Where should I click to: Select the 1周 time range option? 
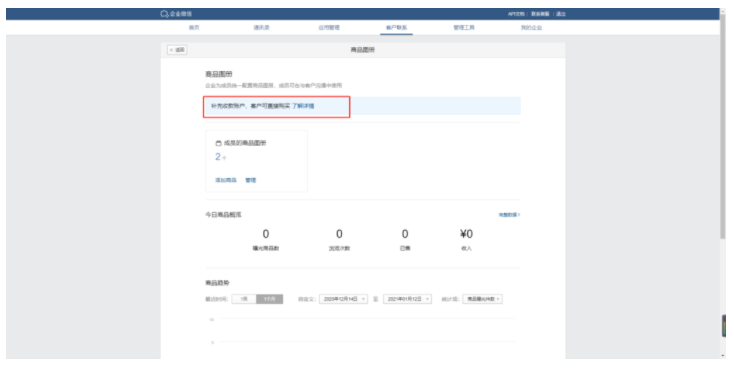pyautogui.click(x=244, y=299)
